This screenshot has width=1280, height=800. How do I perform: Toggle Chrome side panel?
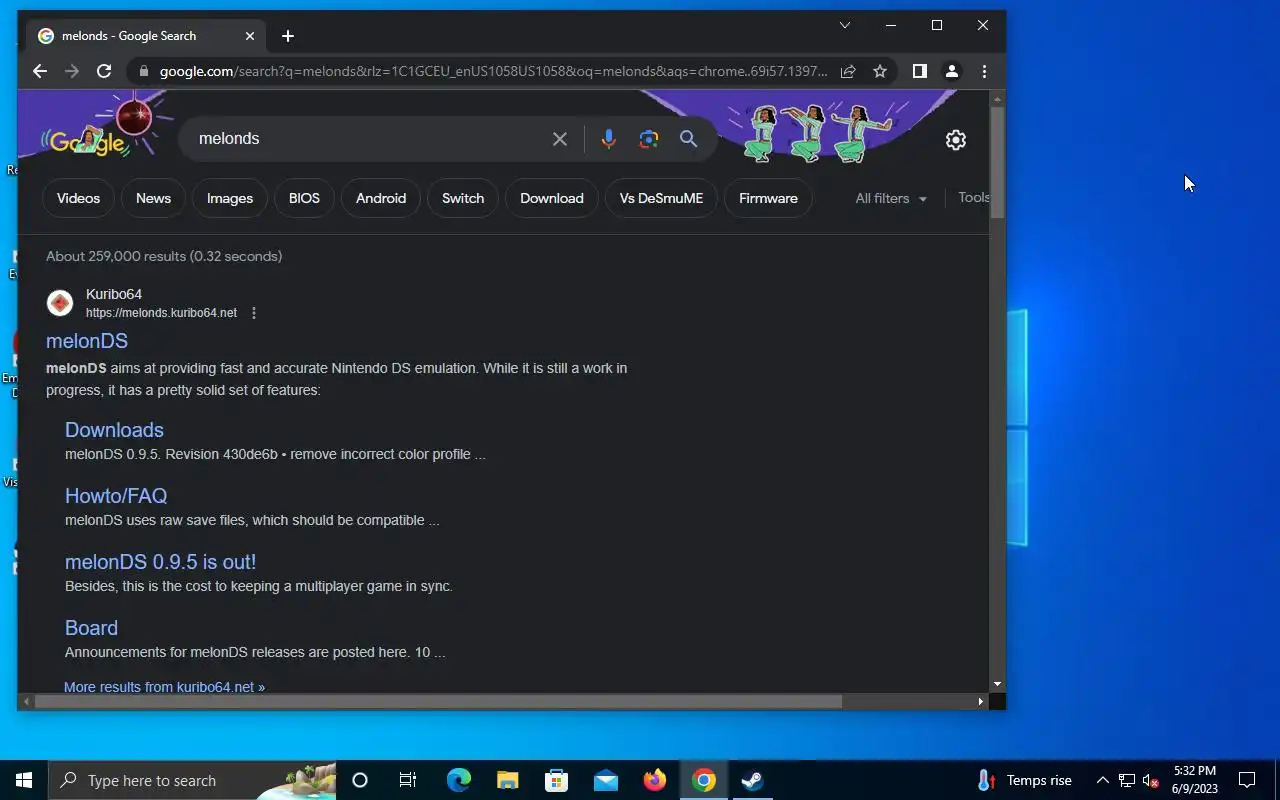(920, 71)
